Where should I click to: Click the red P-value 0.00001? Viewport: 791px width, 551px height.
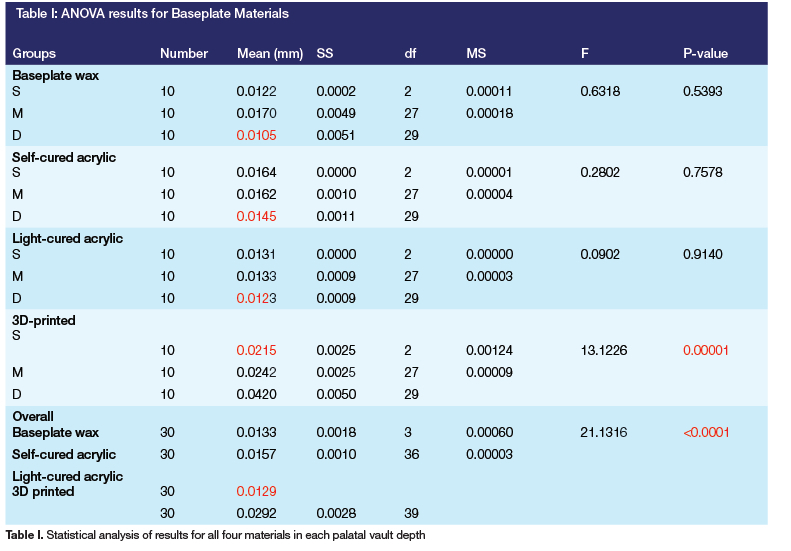706,350
